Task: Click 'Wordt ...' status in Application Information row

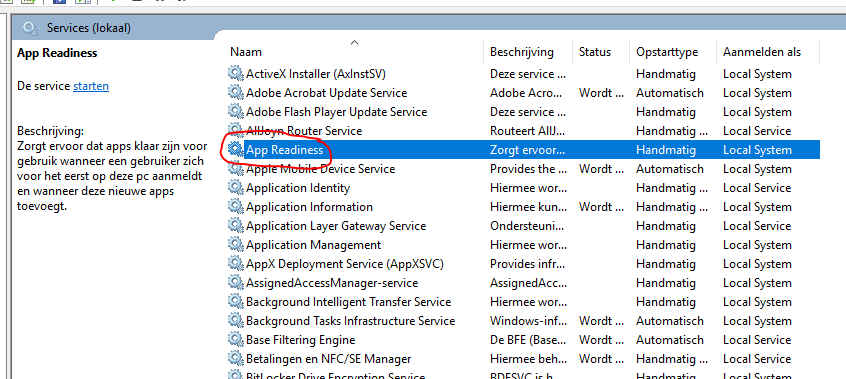Action: [x=602, y=206]
